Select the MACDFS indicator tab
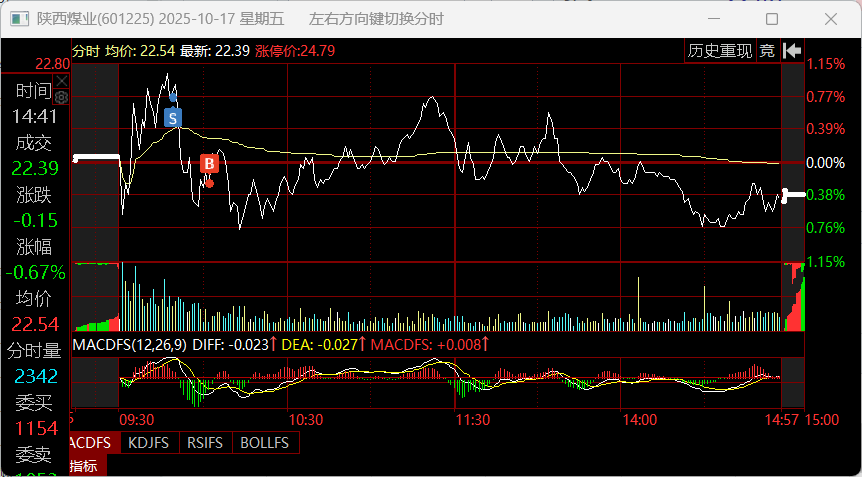Viewport: 862px width, 477px height. [x=92, y=442]
